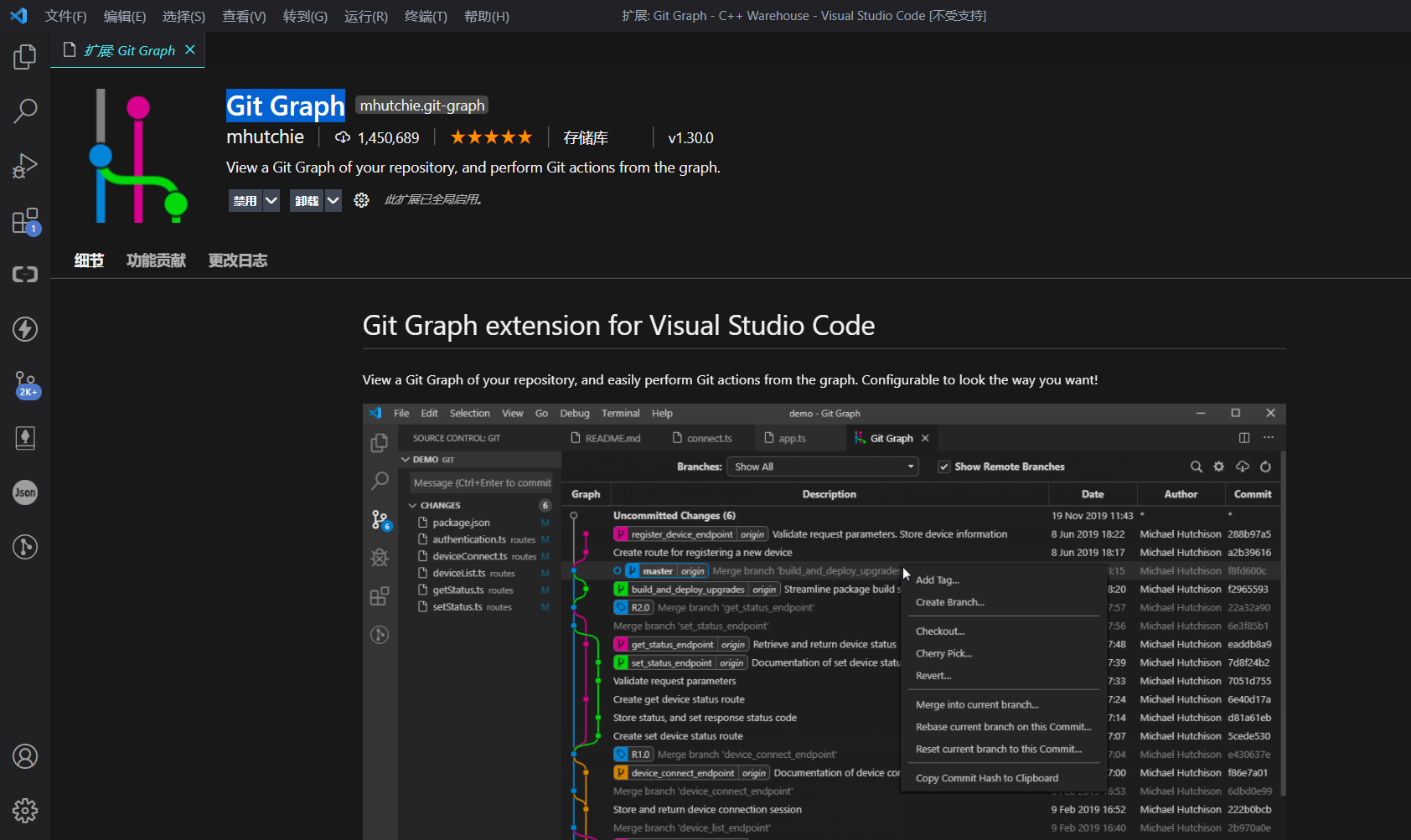Image resolution: width=1411 pixels, height=840 pixels.
Task: Select the 扩展 Git Graph editor tab
Action: (x=128, y=50)
